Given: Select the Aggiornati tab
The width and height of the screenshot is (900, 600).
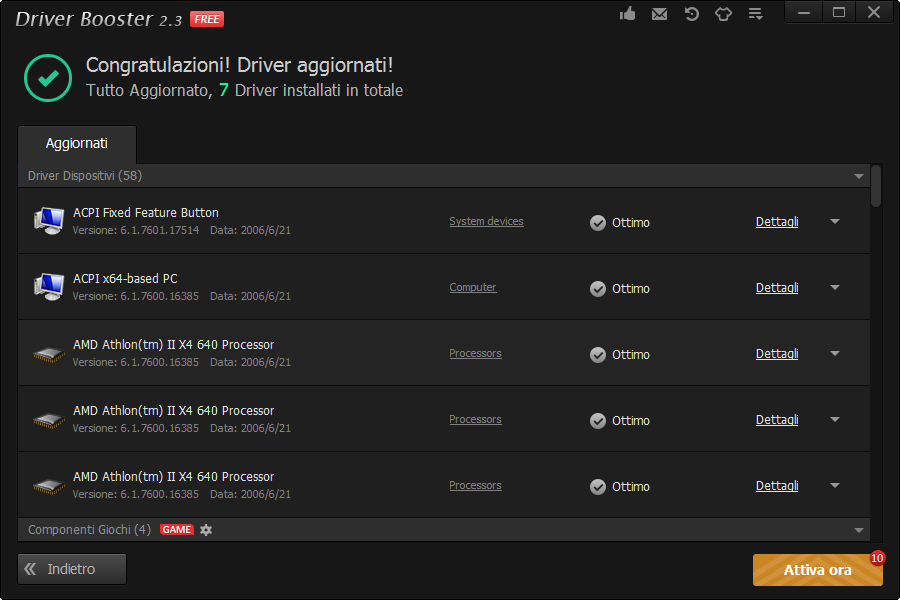Looking at the screenshot, I should tap(77, 144).
